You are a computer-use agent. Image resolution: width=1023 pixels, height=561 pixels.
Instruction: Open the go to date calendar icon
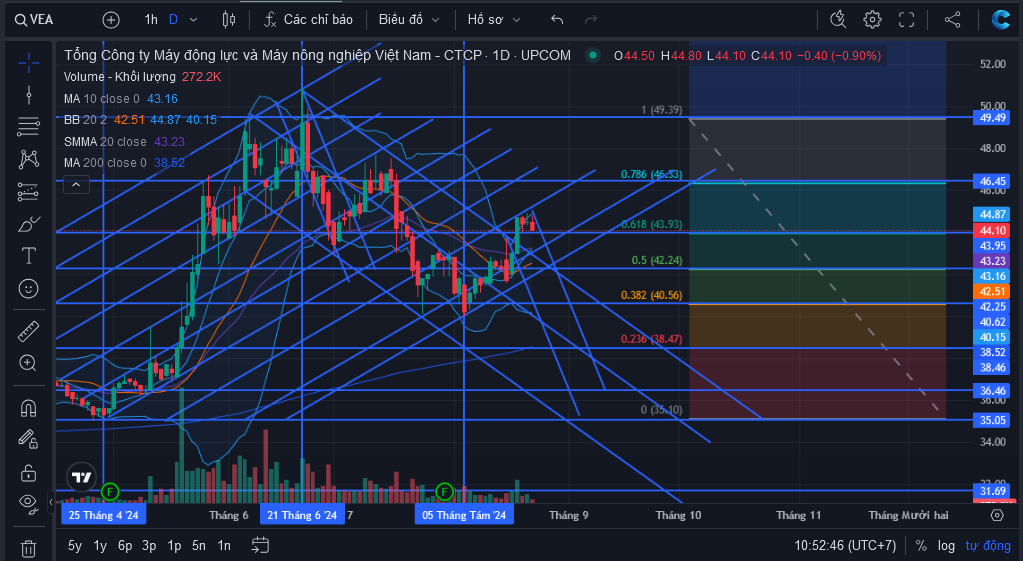coord(260,545)
